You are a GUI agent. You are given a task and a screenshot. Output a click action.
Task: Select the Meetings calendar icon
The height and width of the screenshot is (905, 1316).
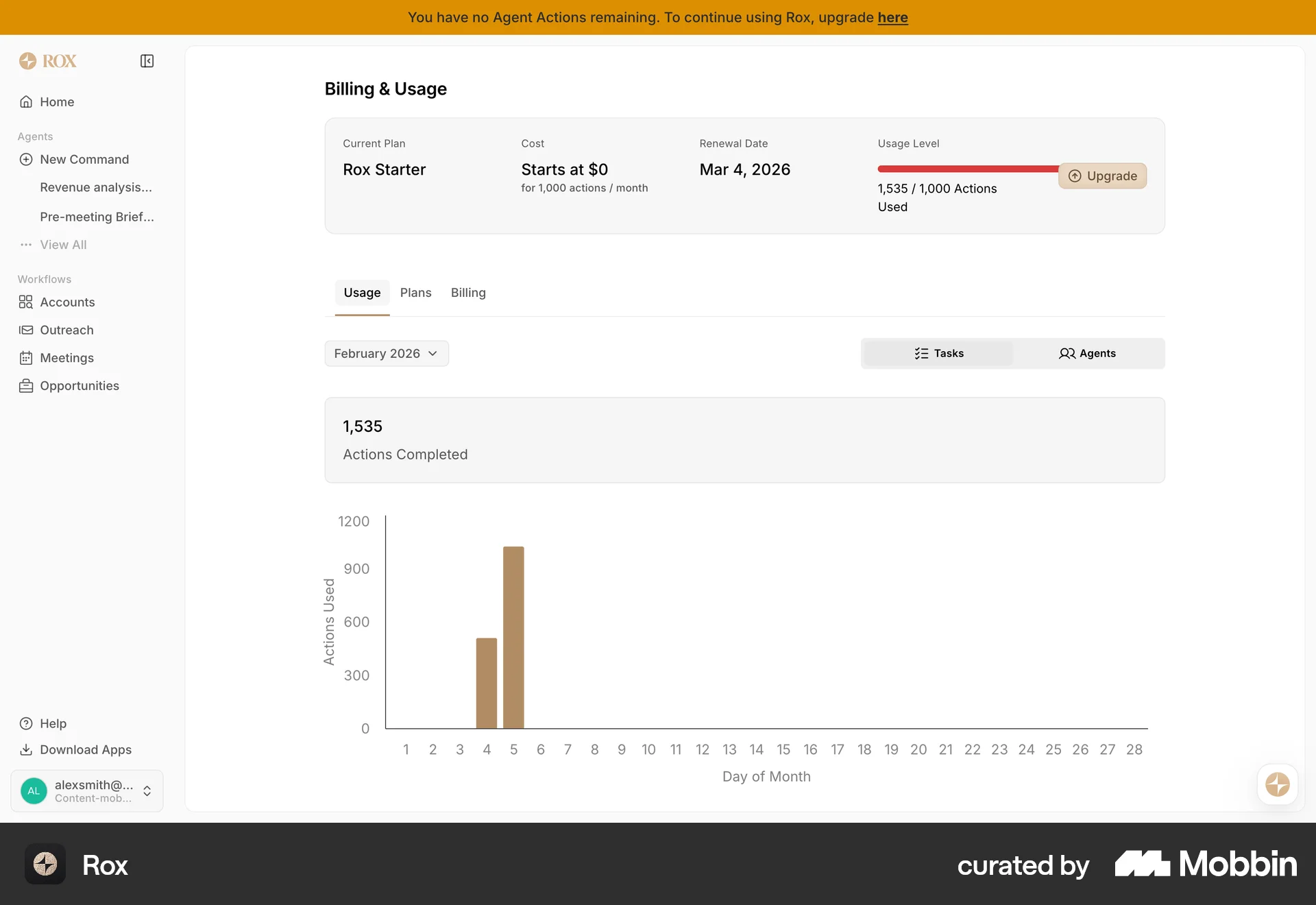point(25,357)
